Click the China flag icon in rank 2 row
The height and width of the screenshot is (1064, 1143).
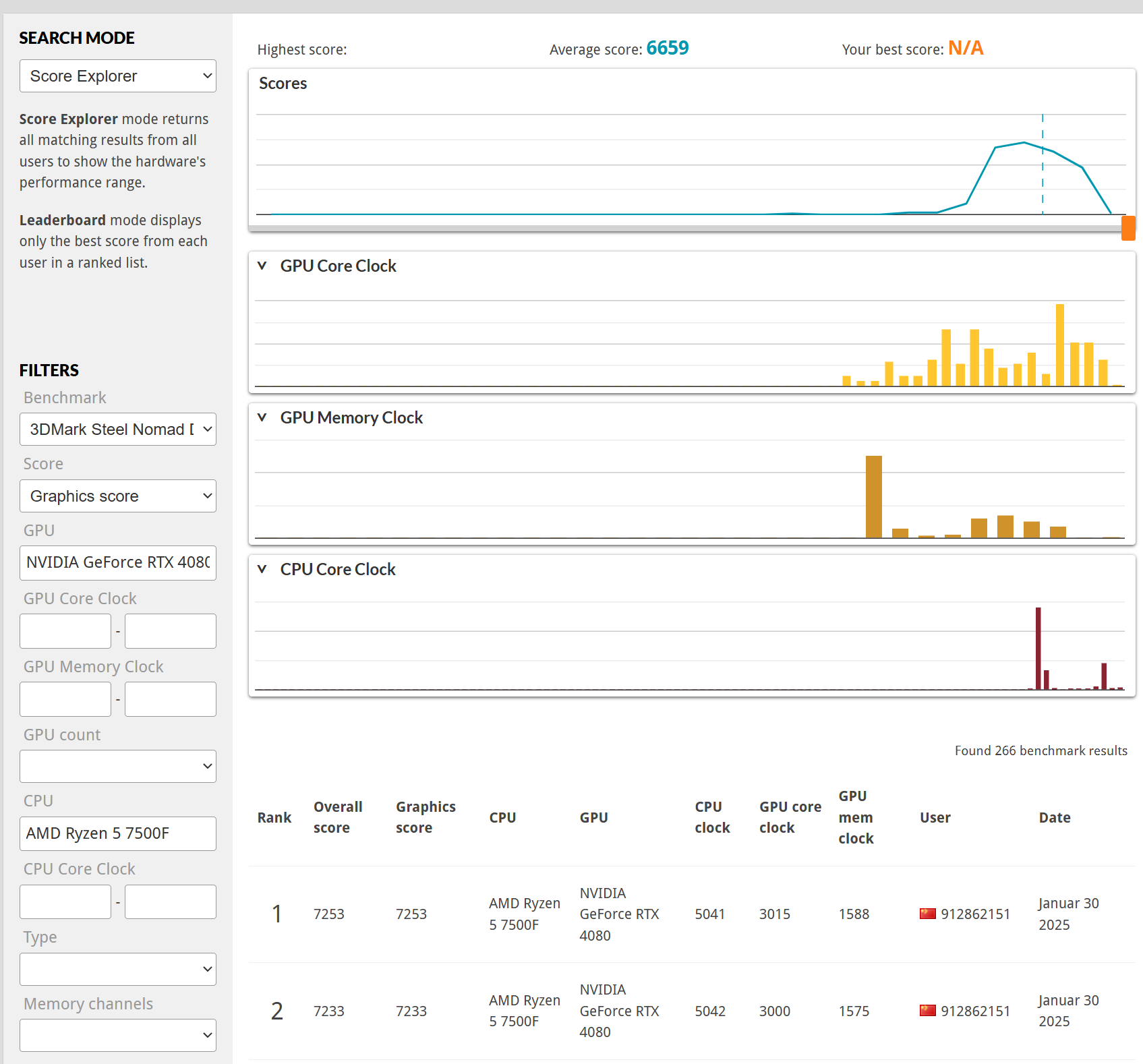(928, 1011)
